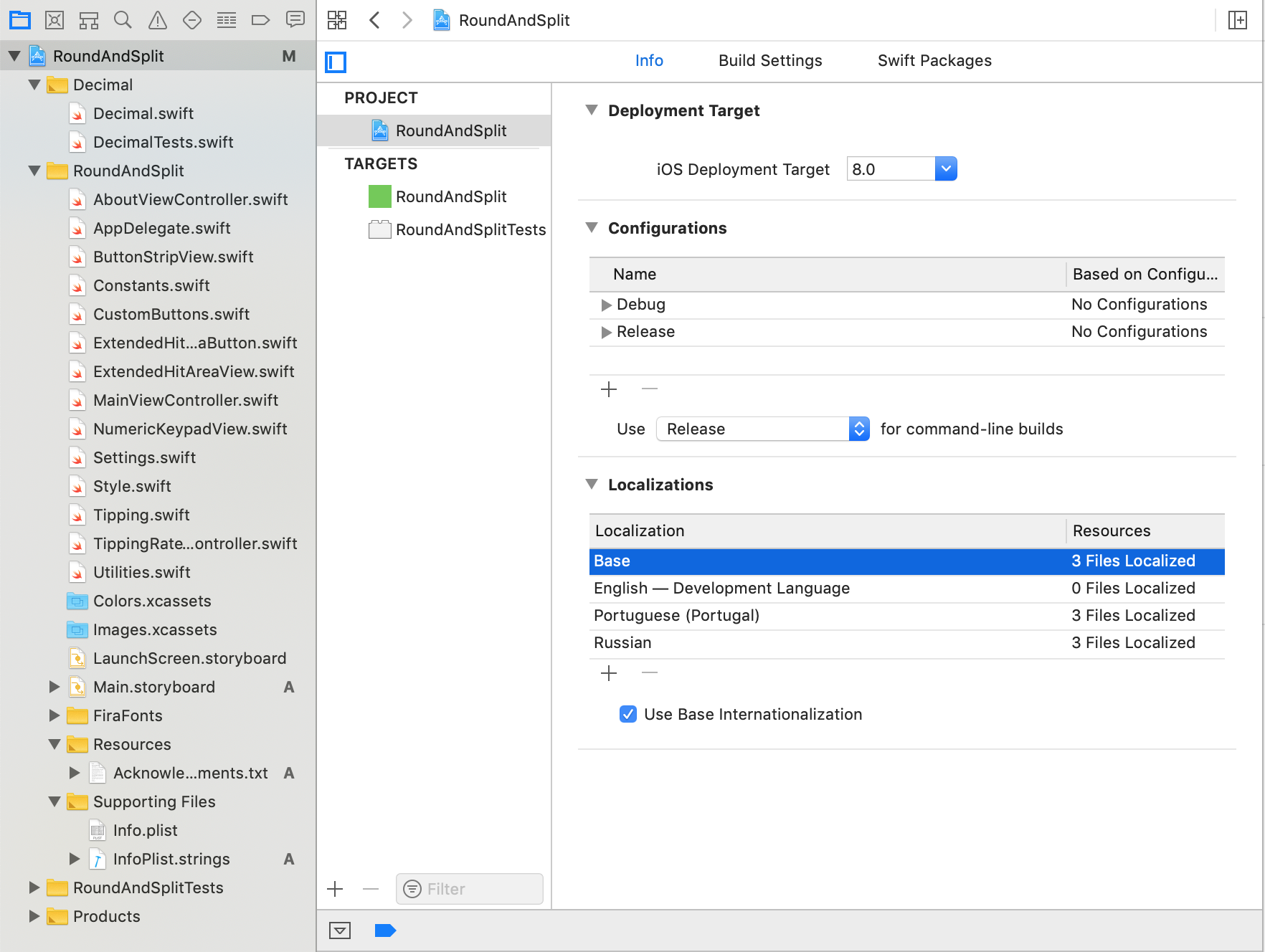Add a new target
Image resolution: width=1265 pixels, height=952 pixels.
(335, 890)
